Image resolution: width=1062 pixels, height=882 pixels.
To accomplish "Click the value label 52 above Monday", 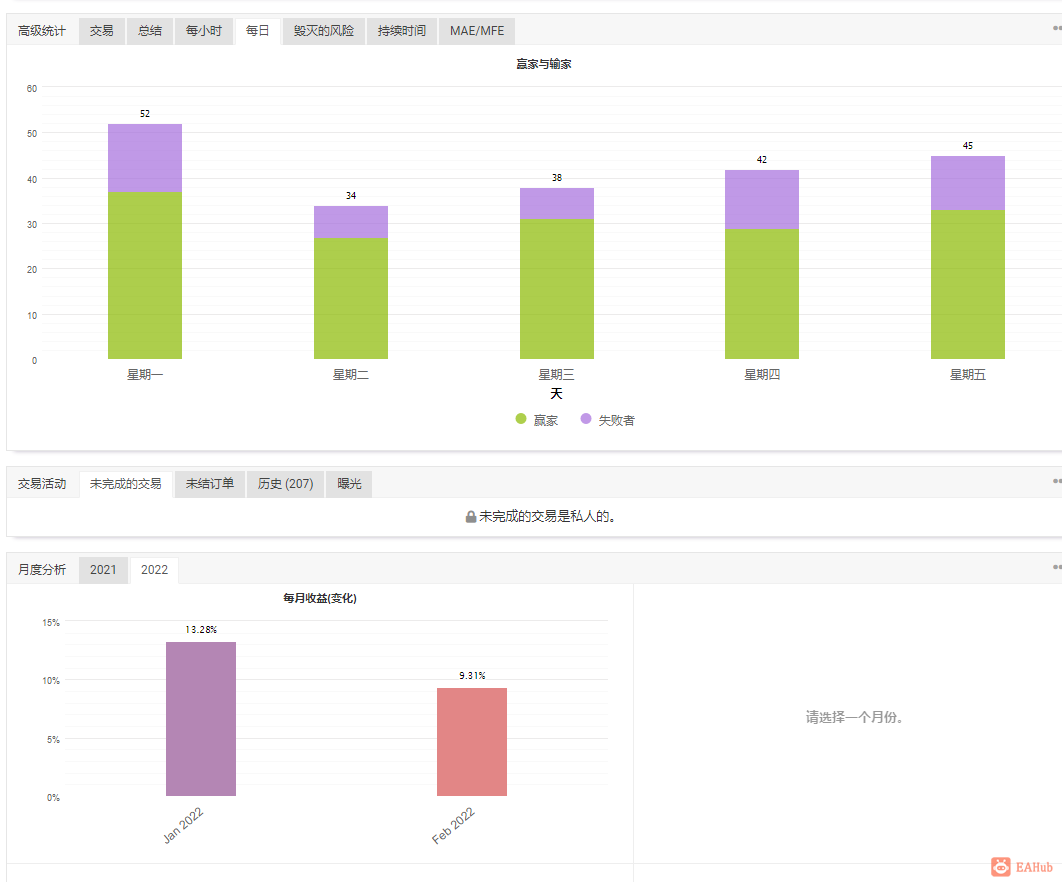I will [x=145, y=114].
